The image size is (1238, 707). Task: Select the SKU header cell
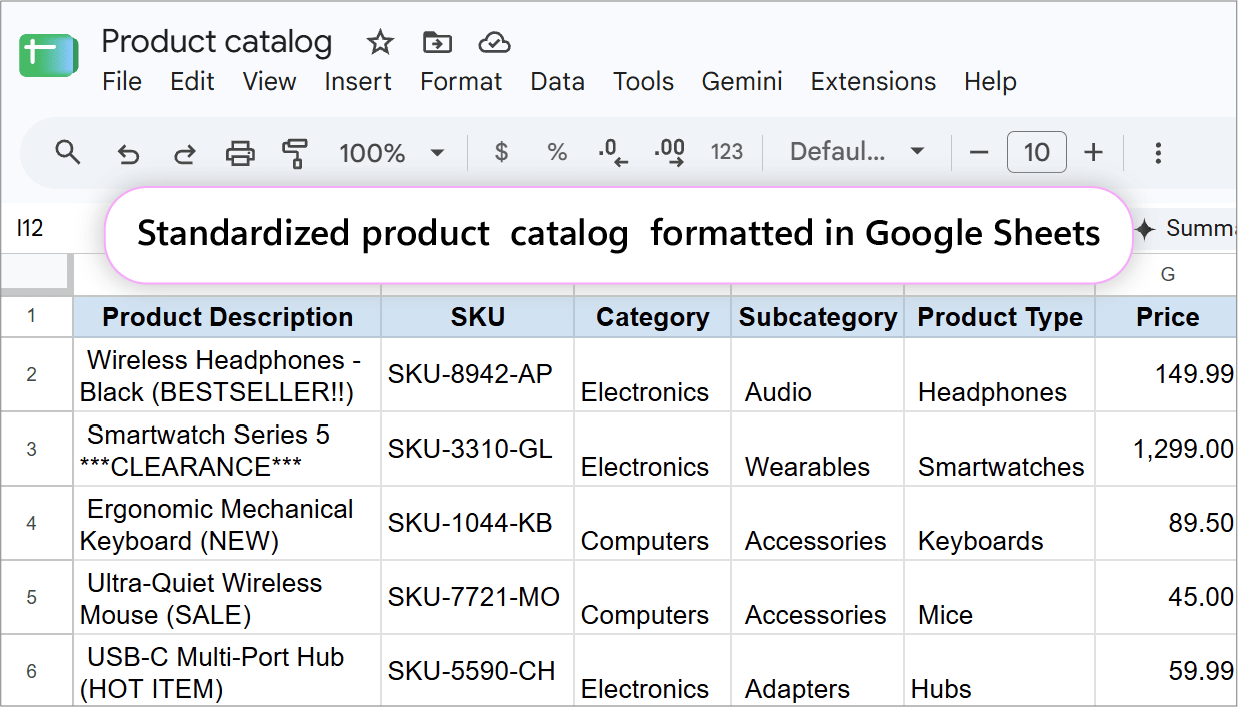pyautogui.click(x=478, y=317)
